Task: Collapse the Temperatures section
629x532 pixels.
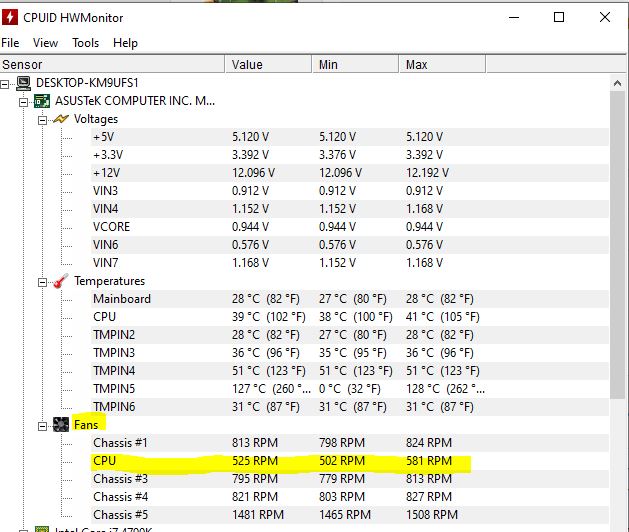Action: (42, 282)
